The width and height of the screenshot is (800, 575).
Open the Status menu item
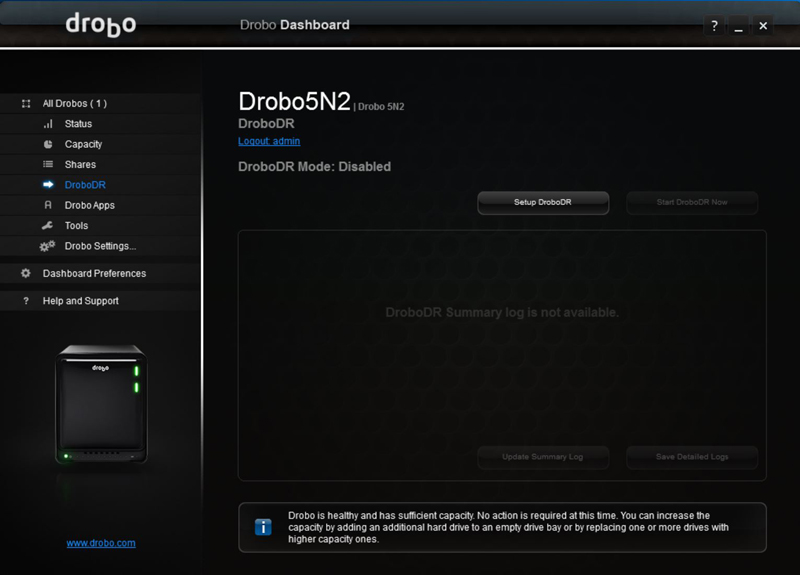[78, 124]
